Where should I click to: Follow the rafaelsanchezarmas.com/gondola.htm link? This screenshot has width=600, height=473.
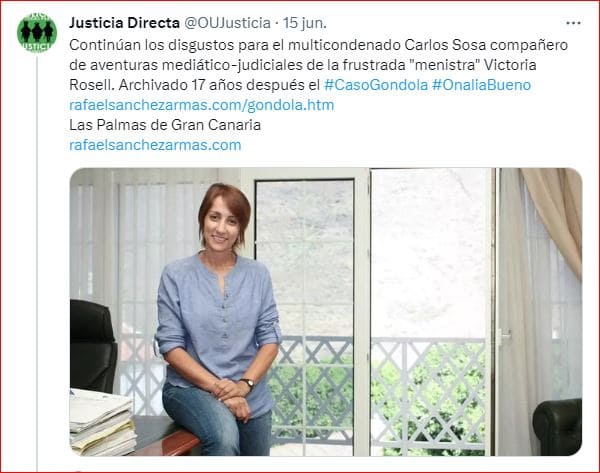(202, 105)
